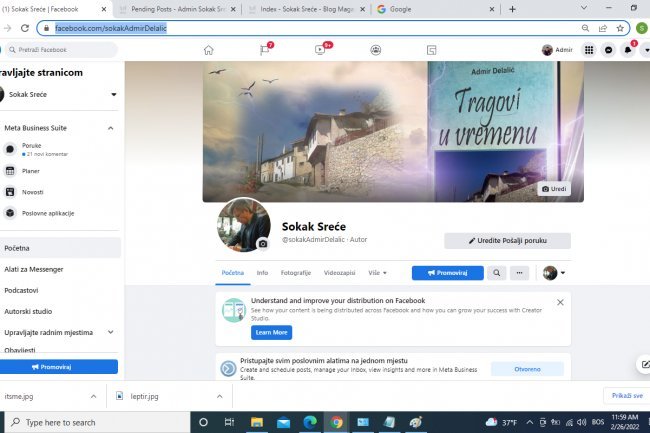This screenshot has width=650, height=433.
Task: Click Uredi on cover photo
Action: (x=554, y=189)
